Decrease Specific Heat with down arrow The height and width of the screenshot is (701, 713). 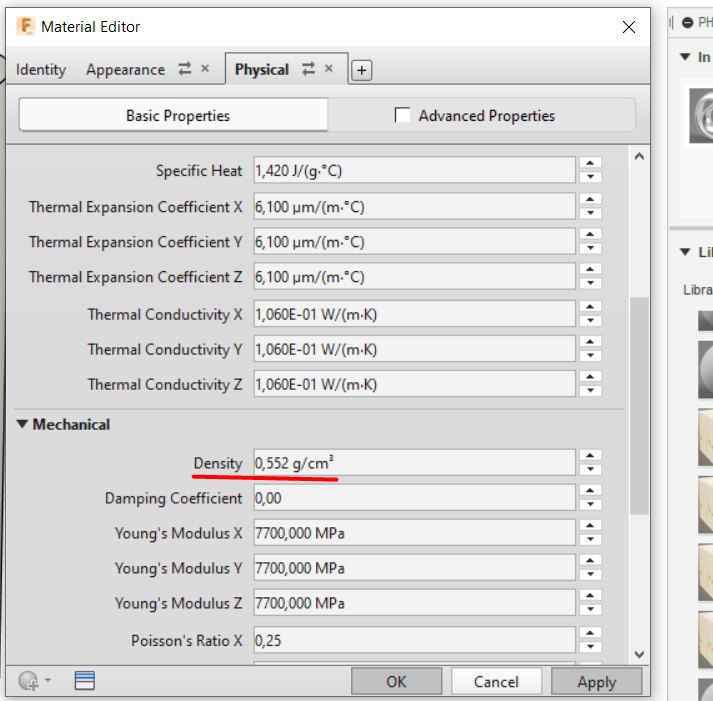(590, 177)
